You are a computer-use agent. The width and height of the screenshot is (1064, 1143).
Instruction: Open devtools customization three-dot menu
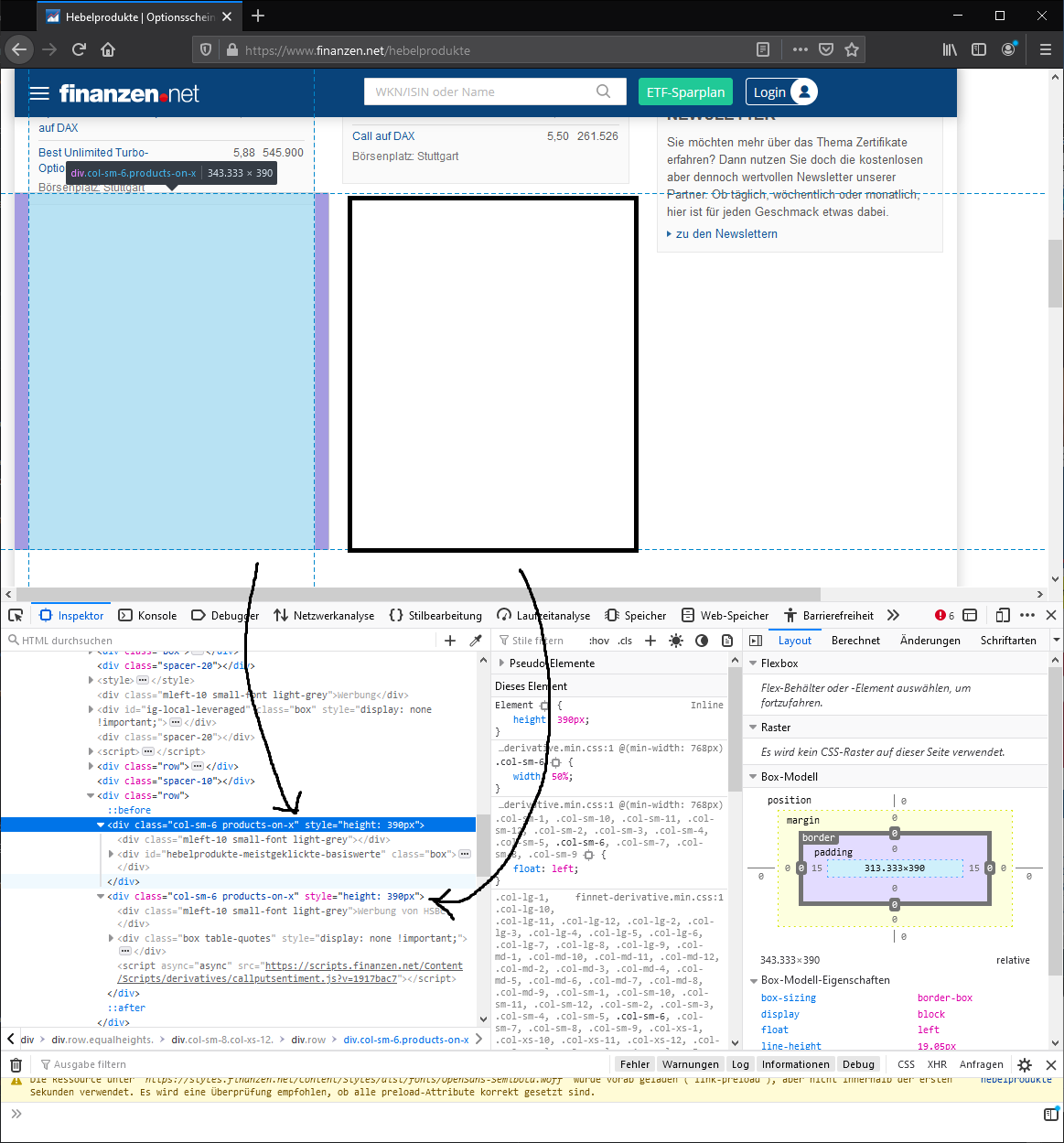[1027, 615]
